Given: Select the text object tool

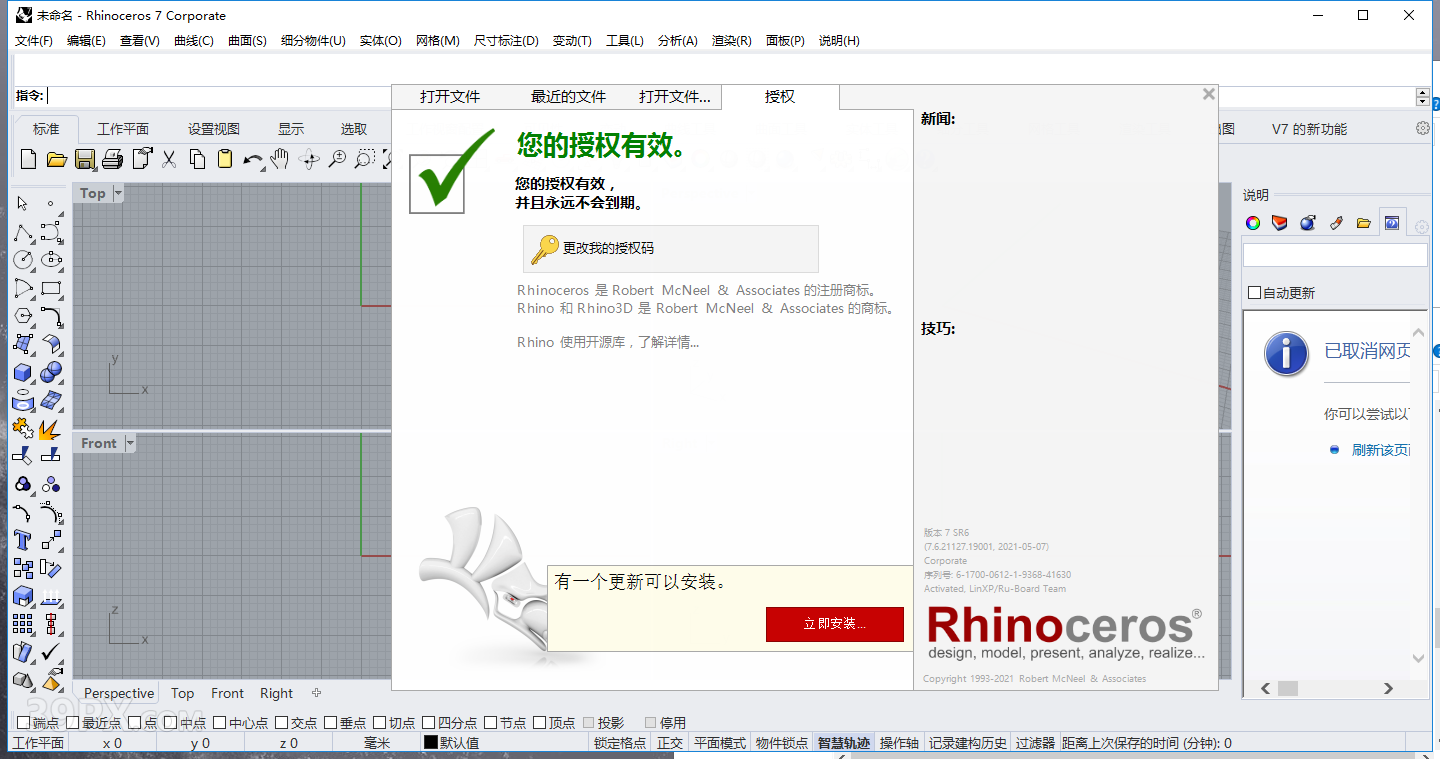Looking at the screenshot, I should [x=21, y=539].
